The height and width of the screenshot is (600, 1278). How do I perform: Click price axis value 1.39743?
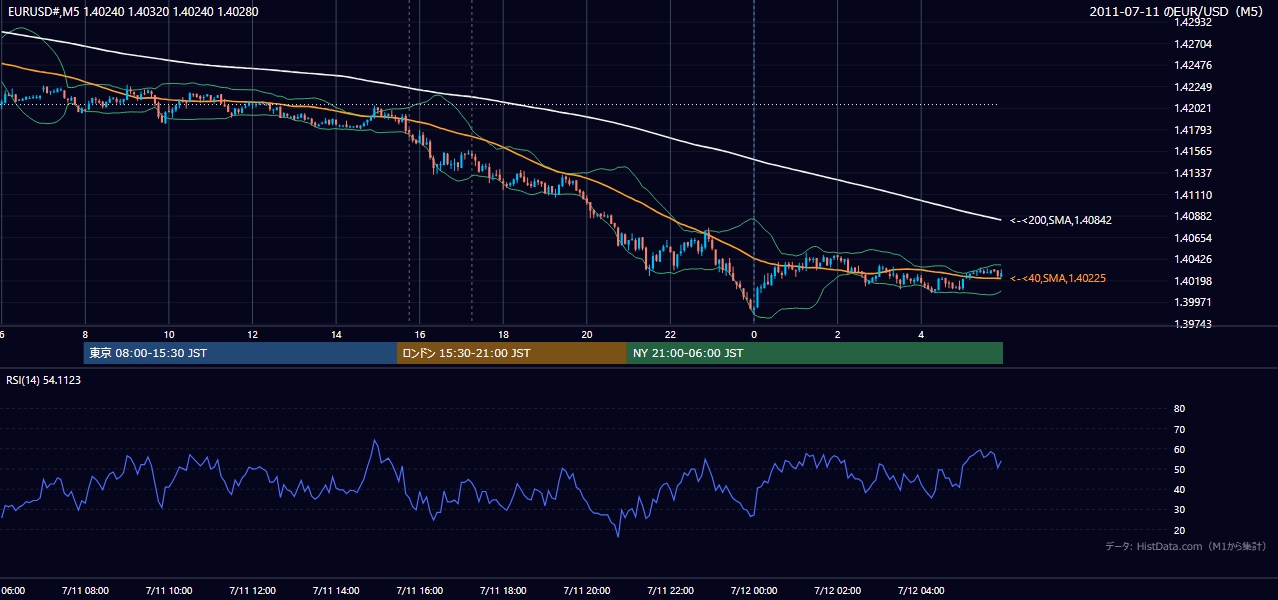pos(1193,324)
